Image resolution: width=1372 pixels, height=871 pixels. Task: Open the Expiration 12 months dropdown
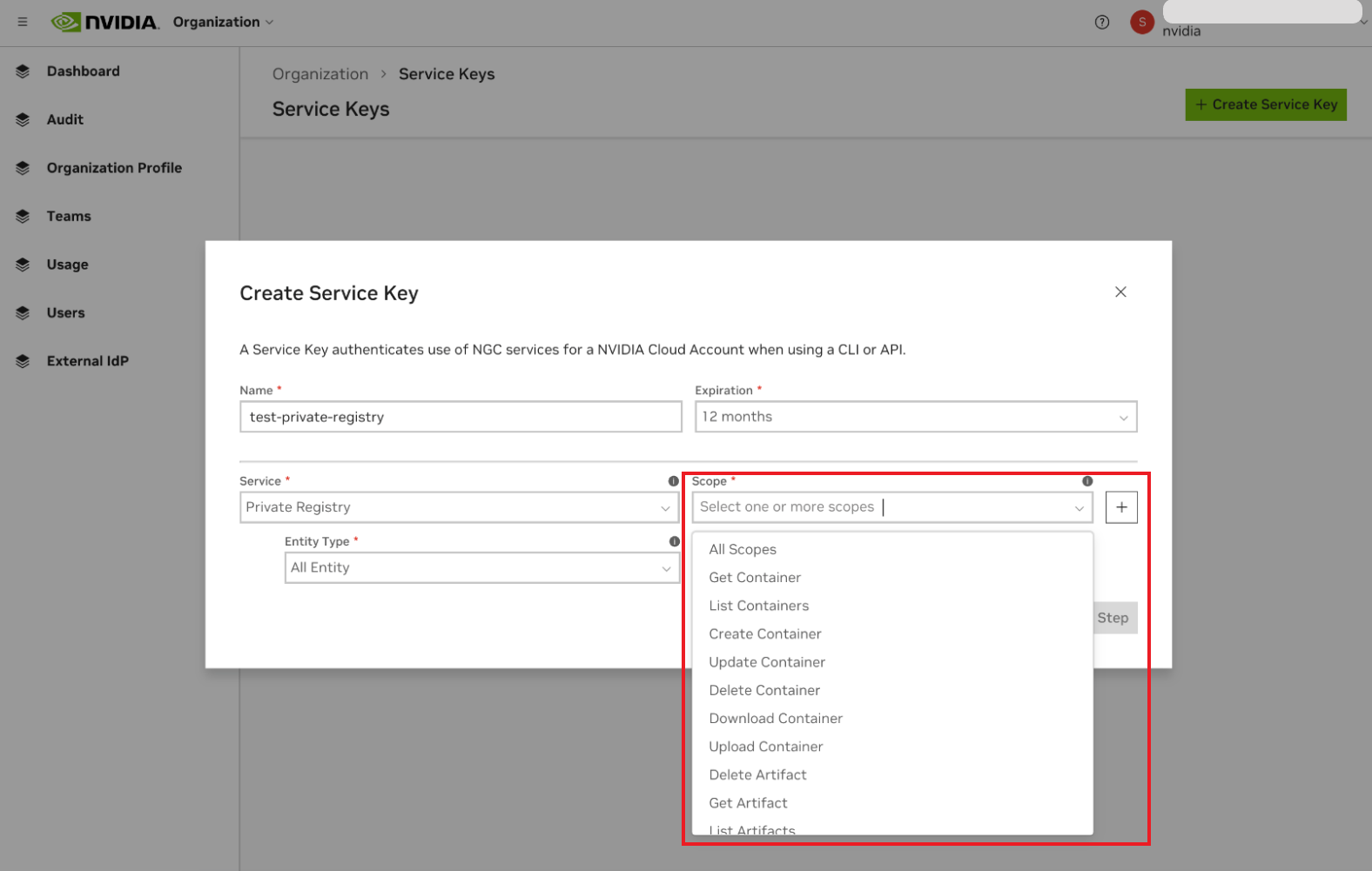(916, 417)
